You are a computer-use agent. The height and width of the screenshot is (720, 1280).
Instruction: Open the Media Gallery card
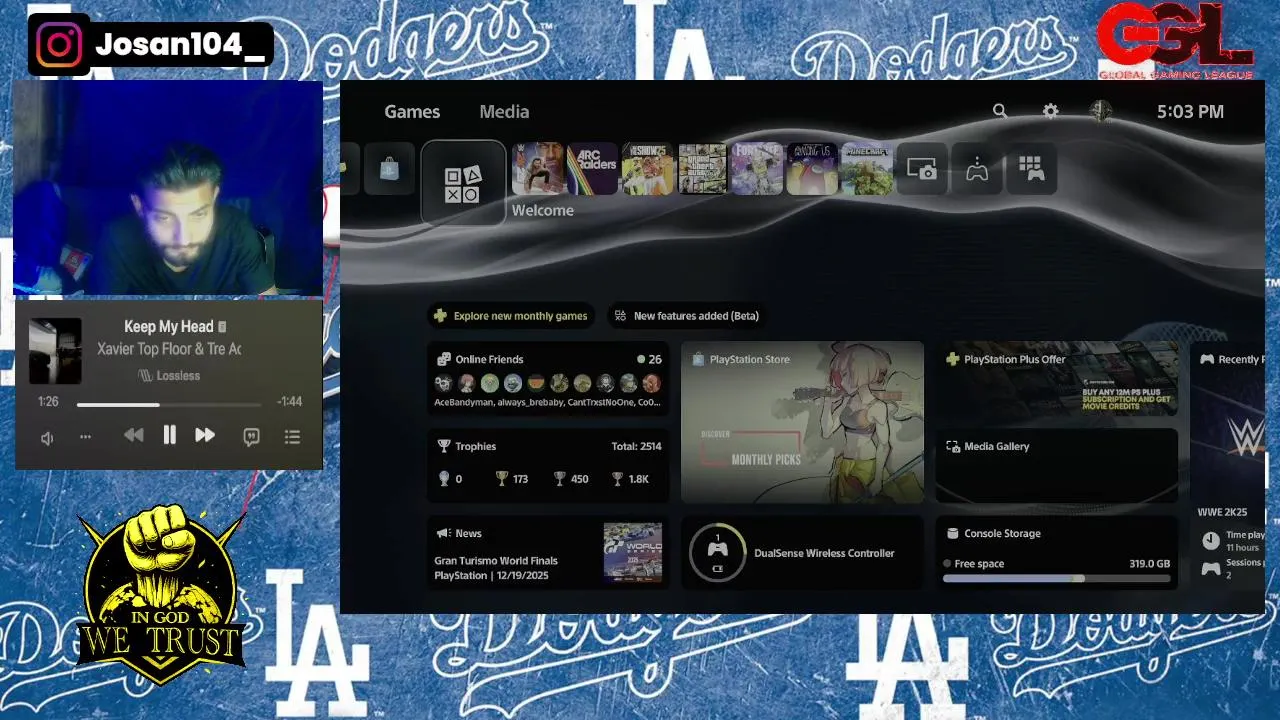pyautogui.click(x=1056, y=465)
